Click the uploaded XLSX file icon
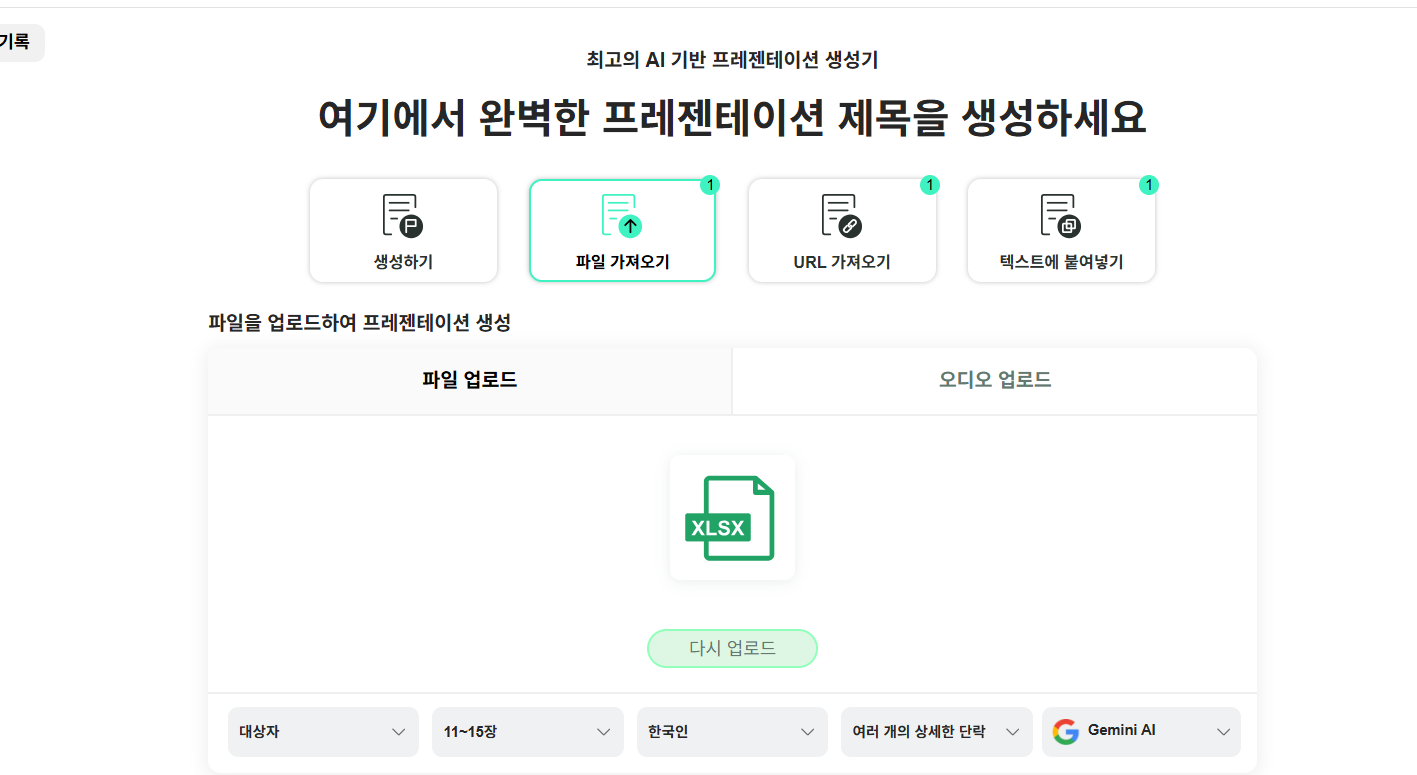 point(732,518)
